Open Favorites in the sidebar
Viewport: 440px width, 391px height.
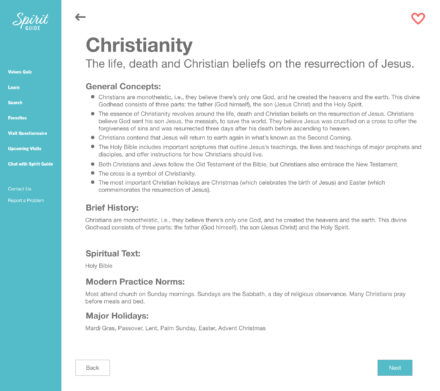pyautogui.click(x=17, y=118)
